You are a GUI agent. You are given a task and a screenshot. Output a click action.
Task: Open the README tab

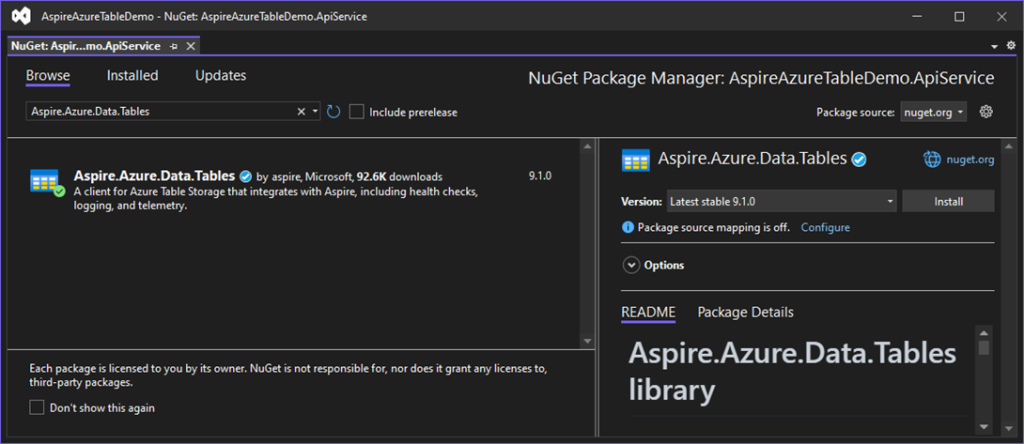(x=648, y=312)
